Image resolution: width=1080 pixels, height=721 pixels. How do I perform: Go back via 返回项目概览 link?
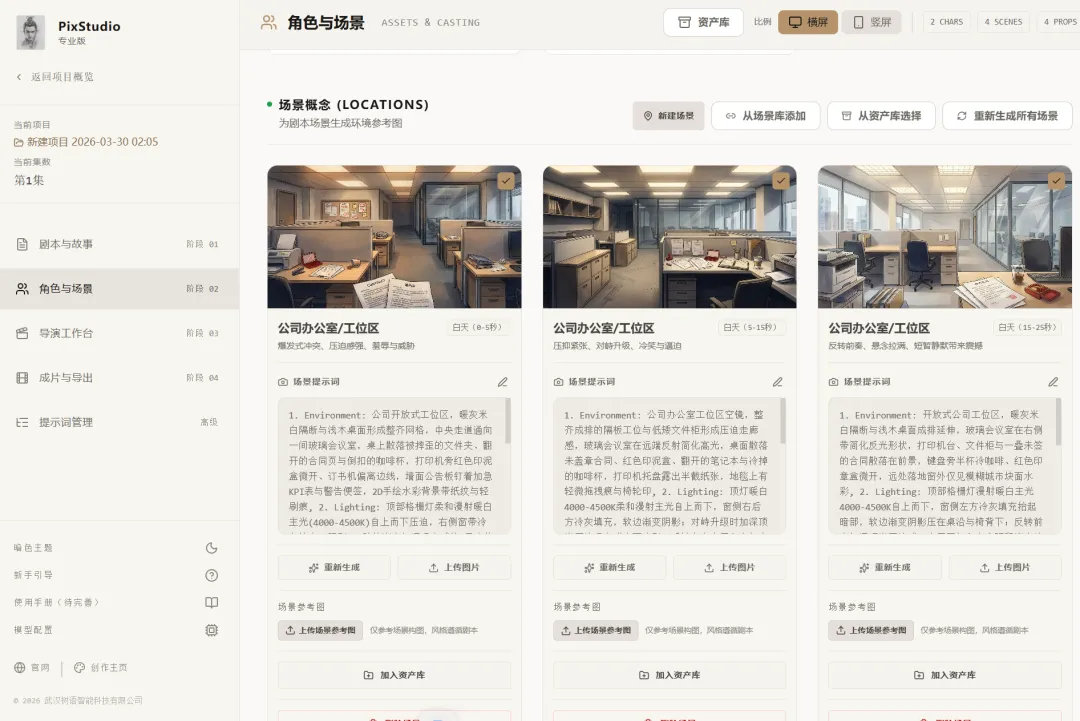pyautogui.click(x=55, y=76)
